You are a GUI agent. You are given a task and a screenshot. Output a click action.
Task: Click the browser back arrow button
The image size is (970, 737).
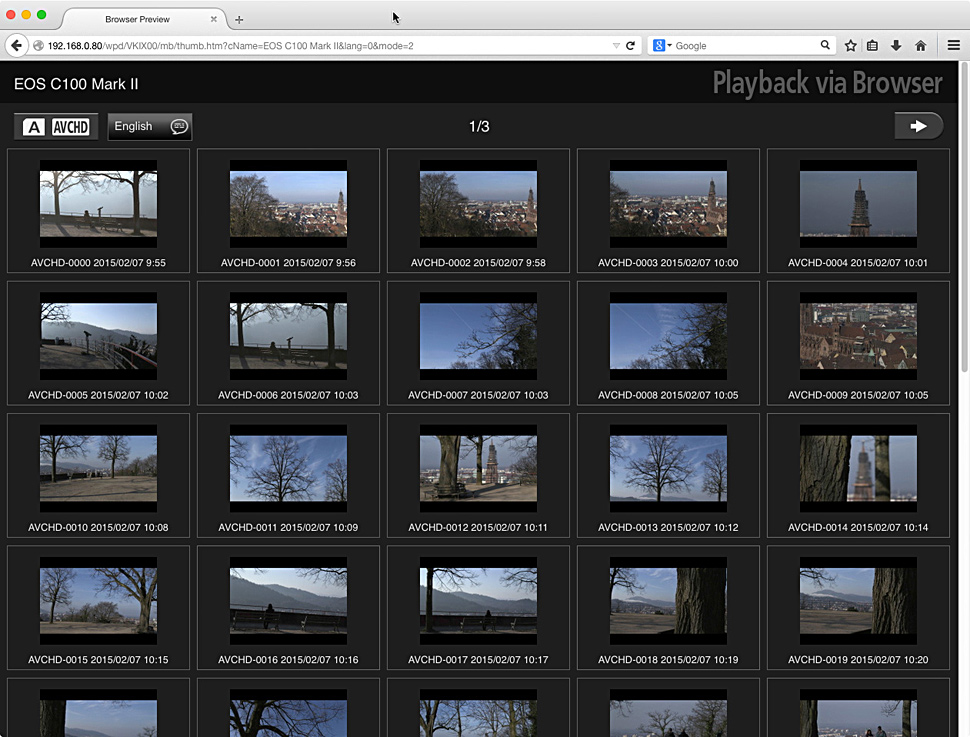tap(16, 46)
